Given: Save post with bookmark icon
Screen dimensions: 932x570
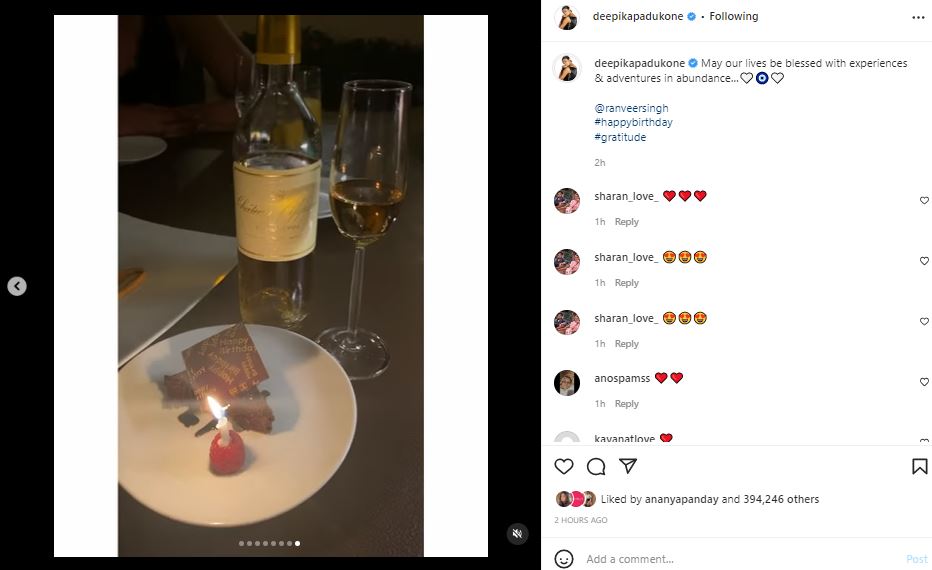Looking at the screenshot, I should pyautogui.click(x=919, y=466).
